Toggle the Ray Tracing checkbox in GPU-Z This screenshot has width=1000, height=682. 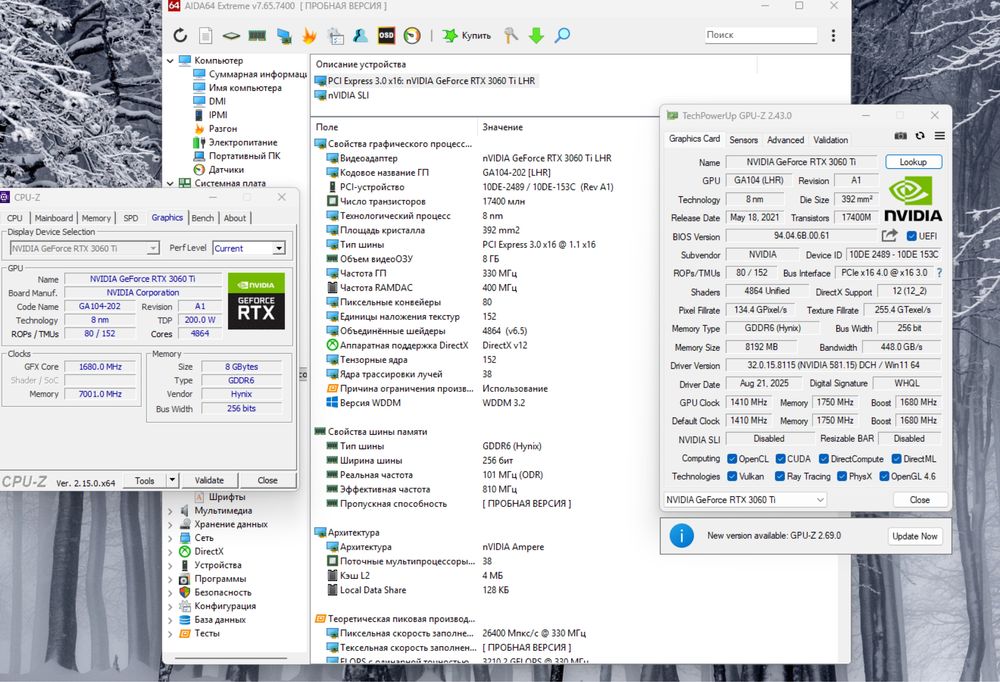click(x=780, y=476)
